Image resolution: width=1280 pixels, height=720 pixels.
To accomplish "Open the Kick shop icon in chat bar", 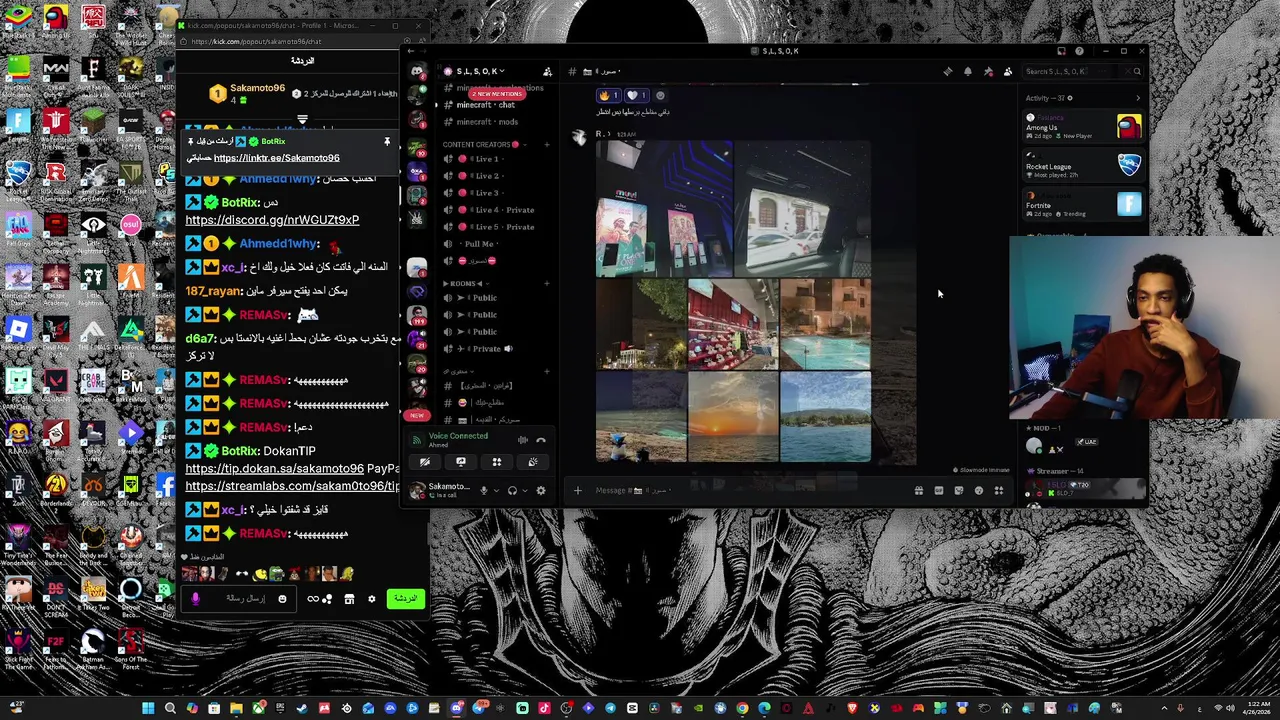I will tap(349, 599).
